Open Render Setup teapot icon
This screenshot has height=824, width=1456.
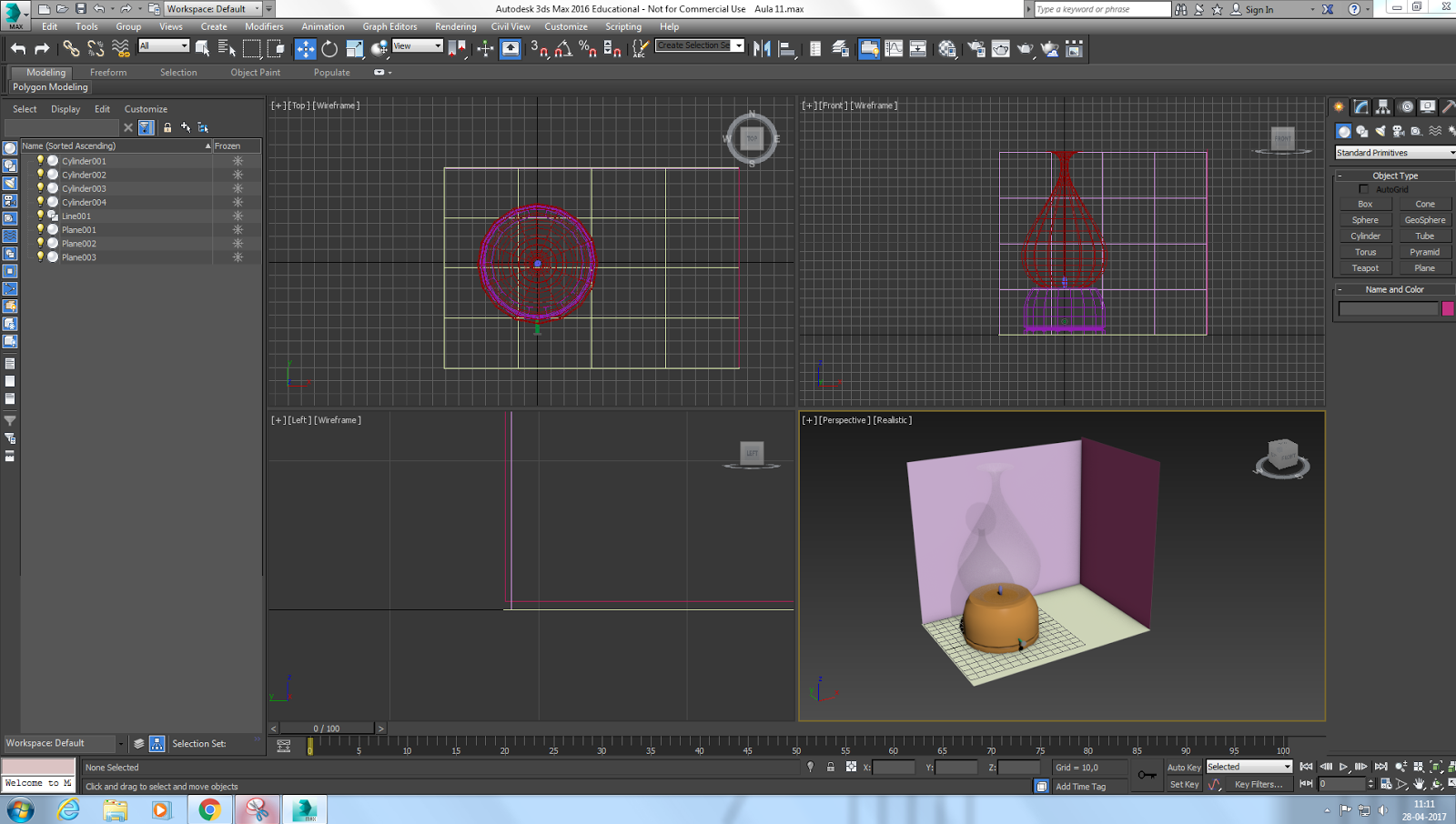pyautogui.click(x=976, y=49)
